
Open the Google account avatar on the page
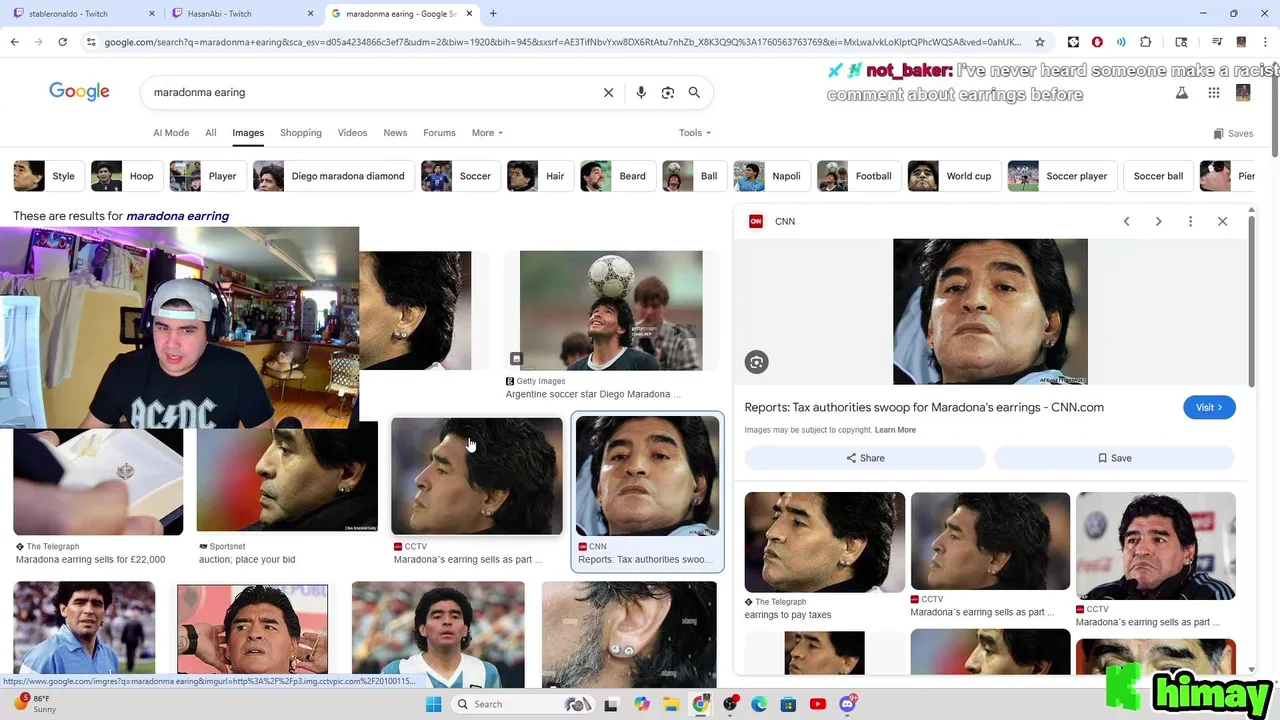click(x=1243, y=92)
